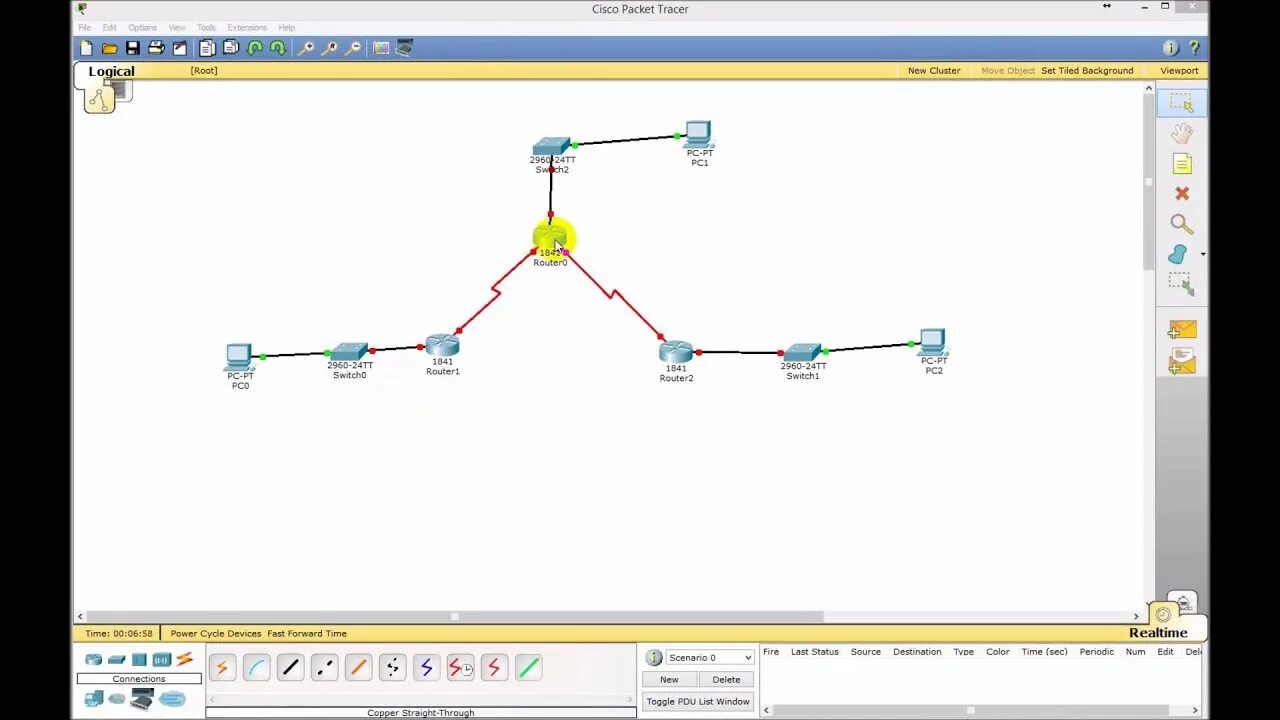Choose the End Devices category
This screenshot has height=720, width=1280.
coord(94,699)
